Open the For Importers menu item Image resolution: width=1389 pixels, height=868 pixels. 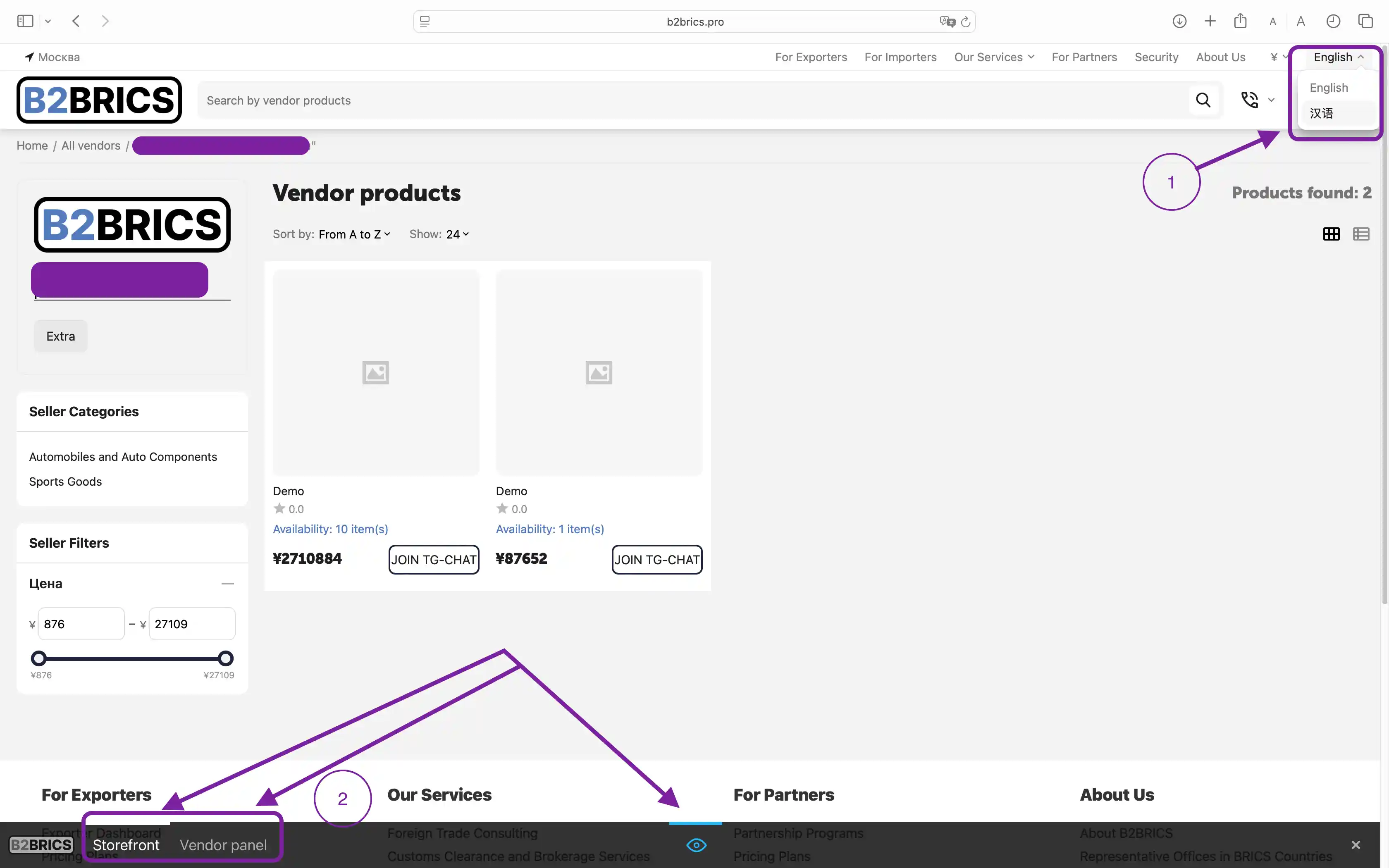[x=900, y=57]
